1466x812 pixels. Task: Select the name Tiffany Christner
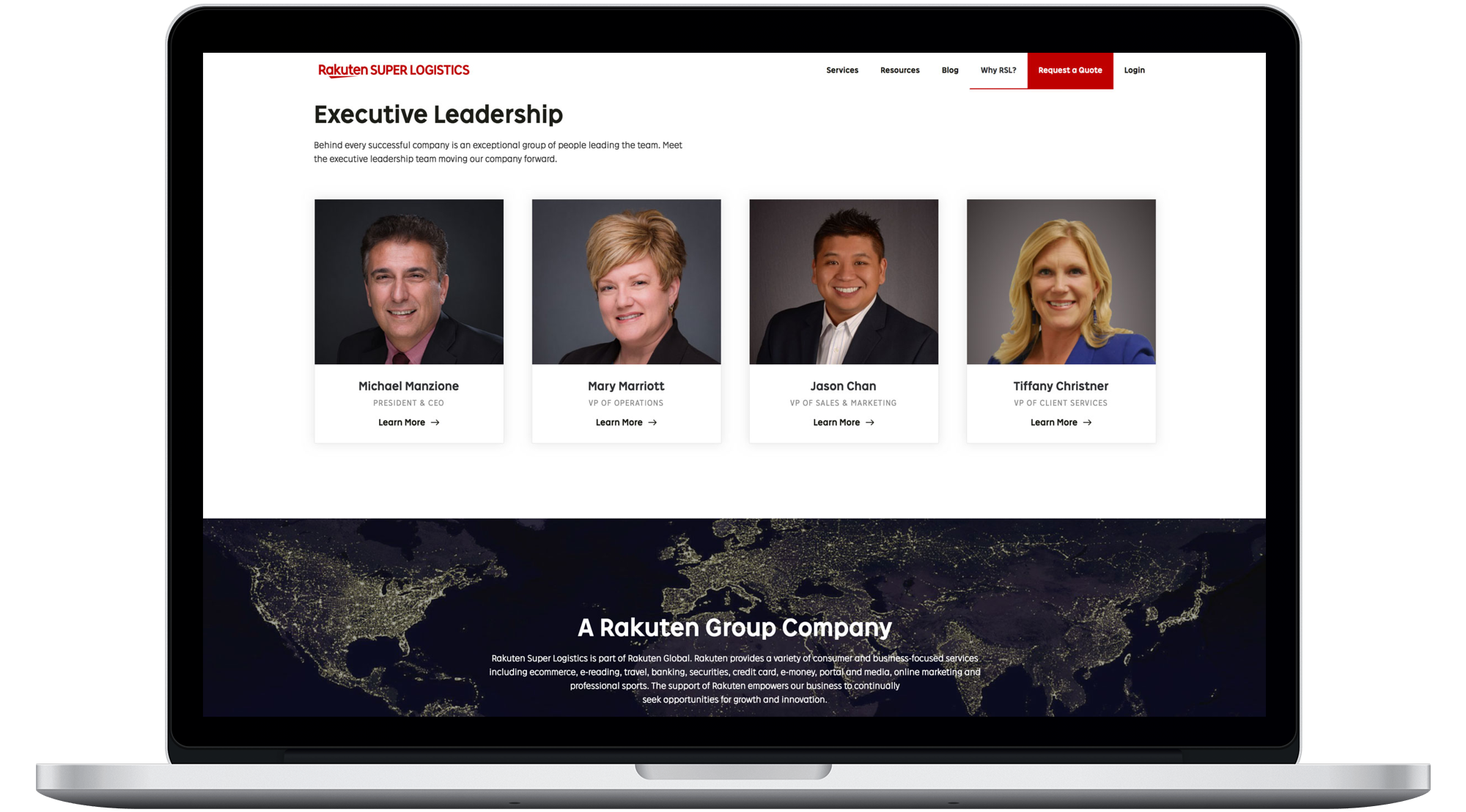[1061, 386]
